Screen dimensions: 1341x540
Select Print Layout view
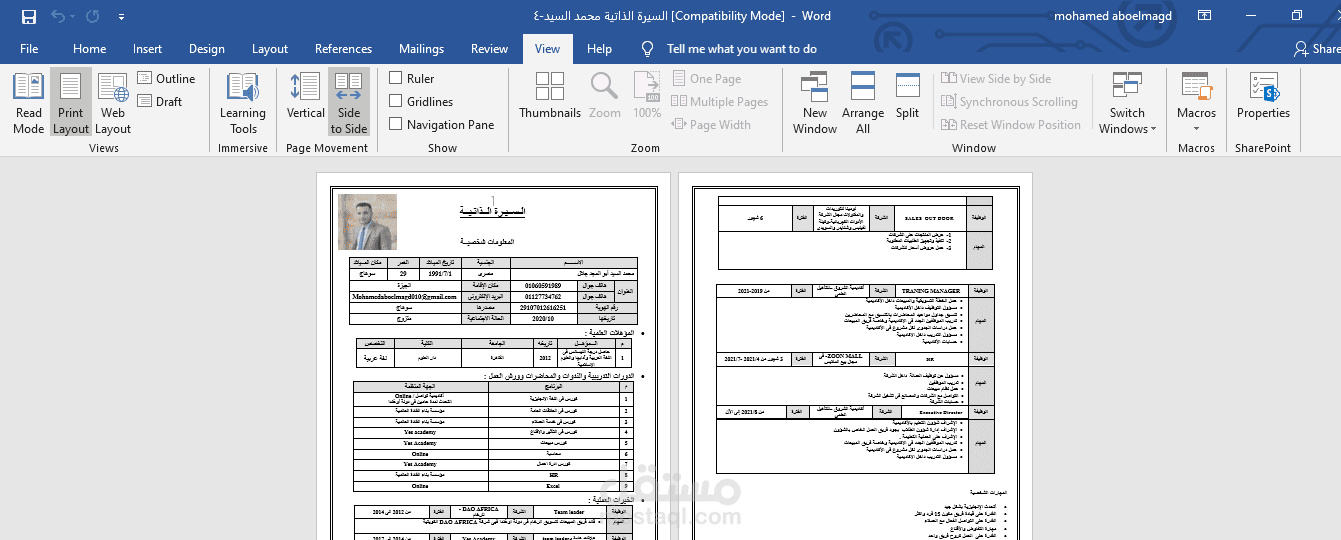(x=71, y=103)
